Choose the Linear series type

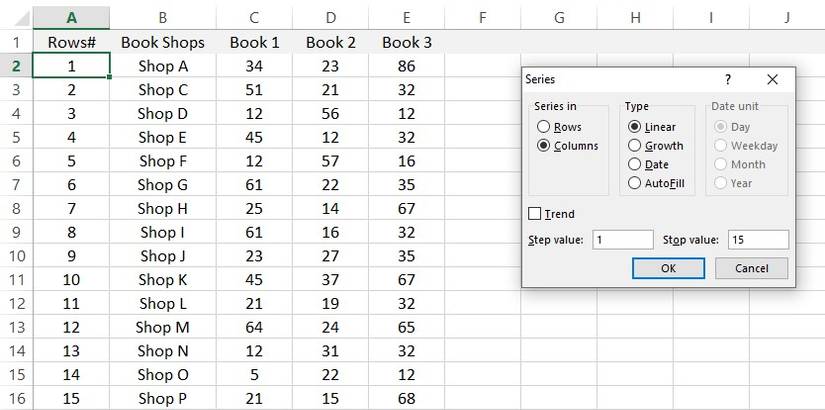[x=634, y=127]
